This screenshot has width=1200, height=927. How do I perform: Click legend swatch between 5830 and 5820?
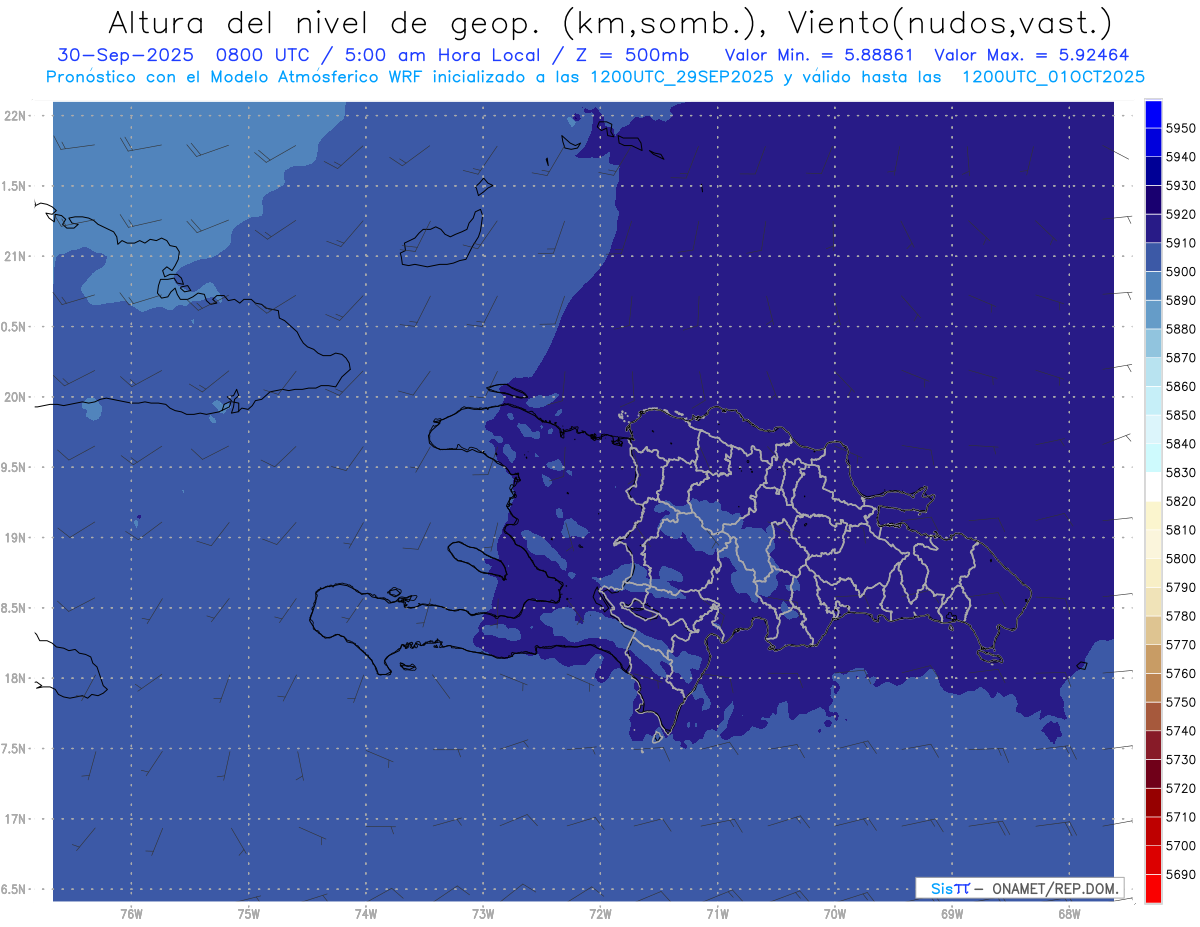(1153, 487)
